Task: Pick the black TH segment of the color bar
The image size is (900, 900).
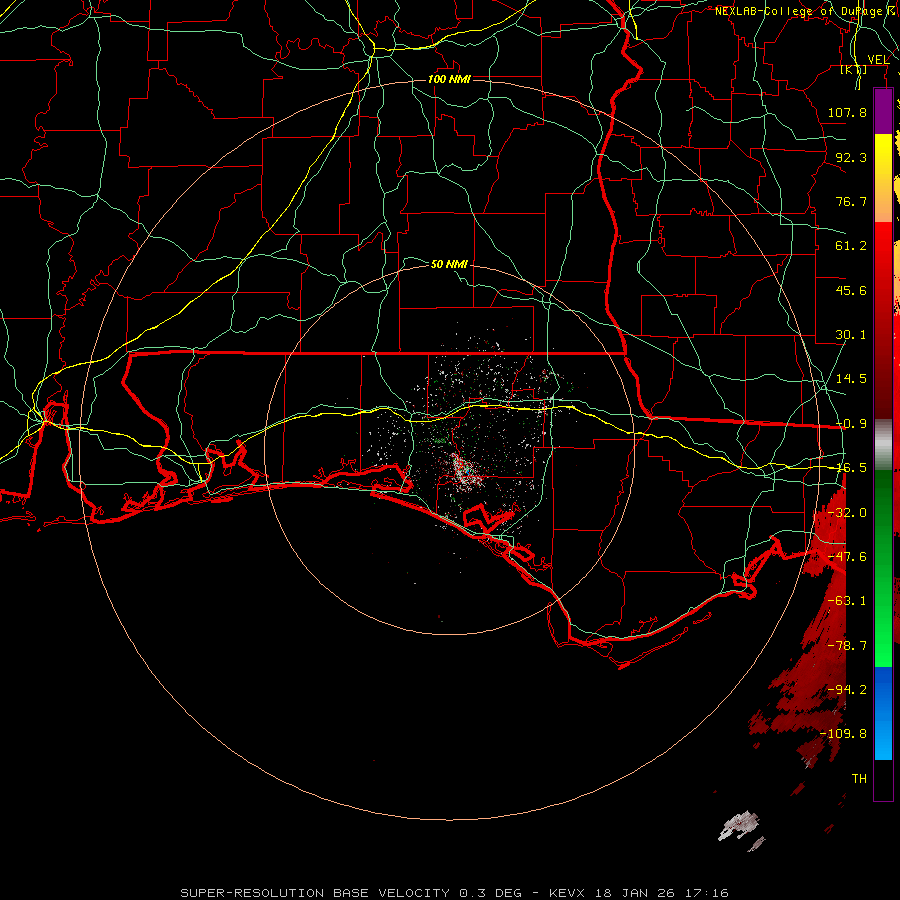Action: tap(883, 779)
